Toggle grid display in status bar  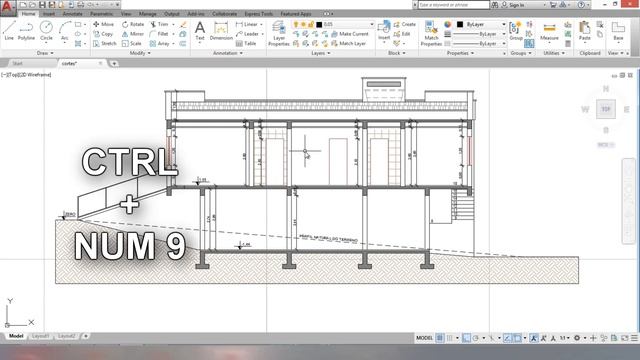pos(439,338)
